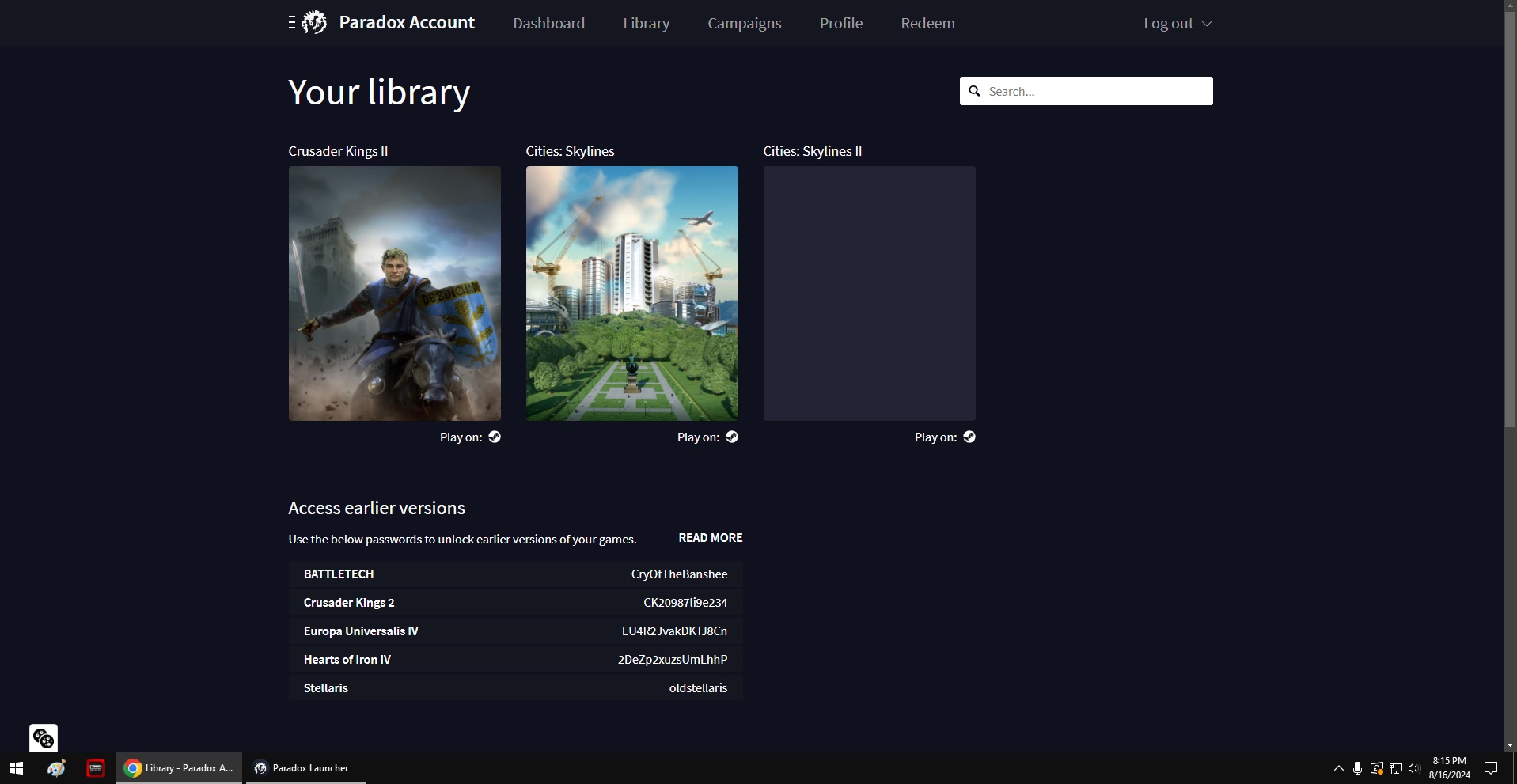Click inside the Search field

click(x=1092, y=91)
